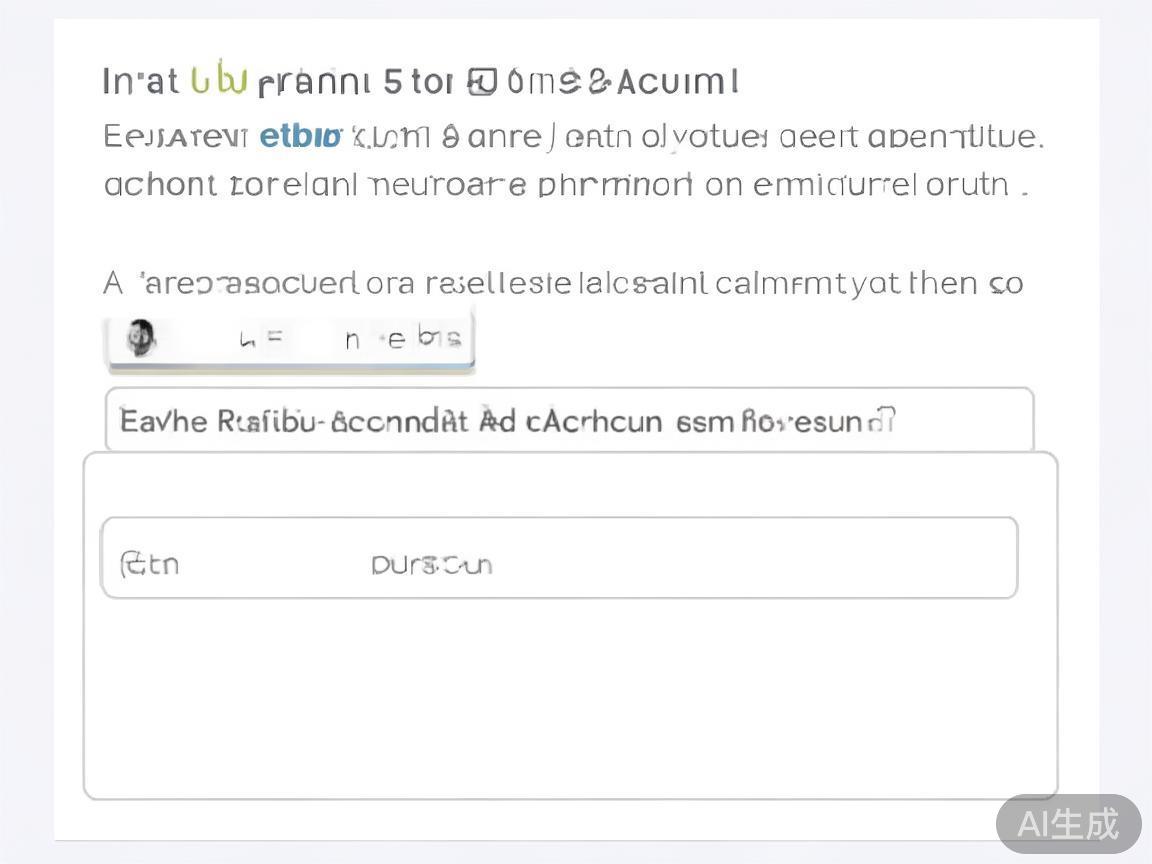Open the blue "etbıo" link
Viewport: 1152px width, 864px height.
pyautogui.click(x=299, y=136)
